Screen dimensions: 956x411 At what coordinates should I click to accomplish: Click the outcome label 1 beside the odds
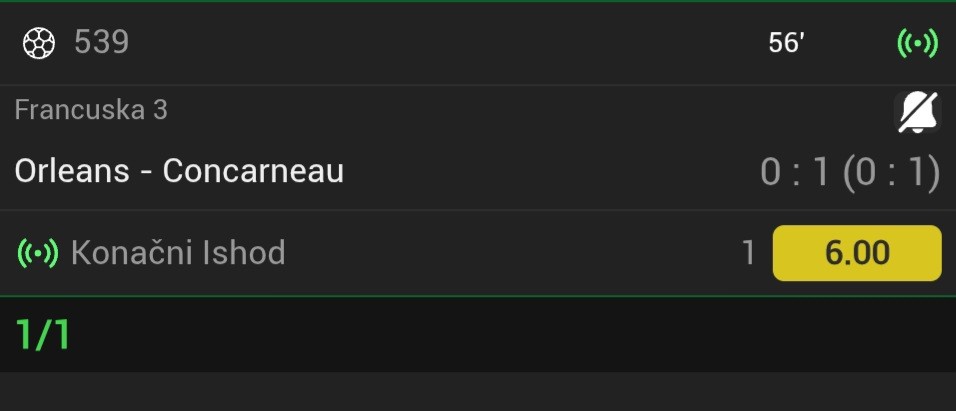click(x=748, y=253)
